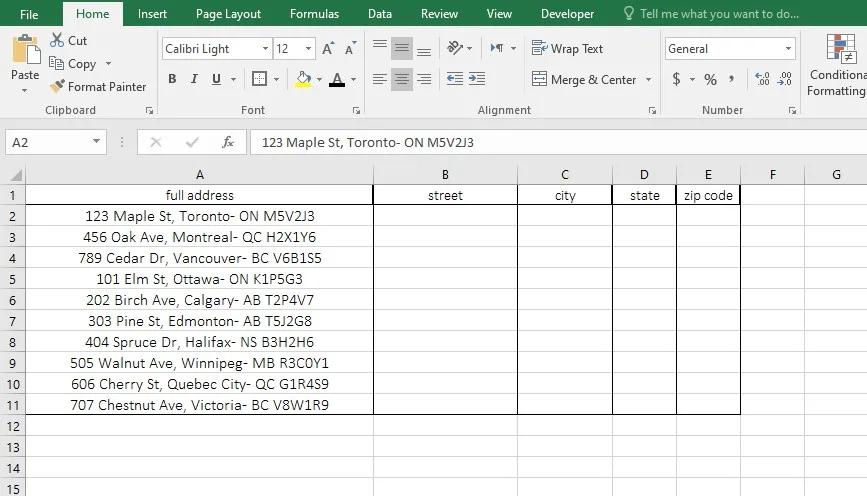Viewport: 867px width, 496px height.
Task: Increase indent icon
Action: (x=477, y=79)
